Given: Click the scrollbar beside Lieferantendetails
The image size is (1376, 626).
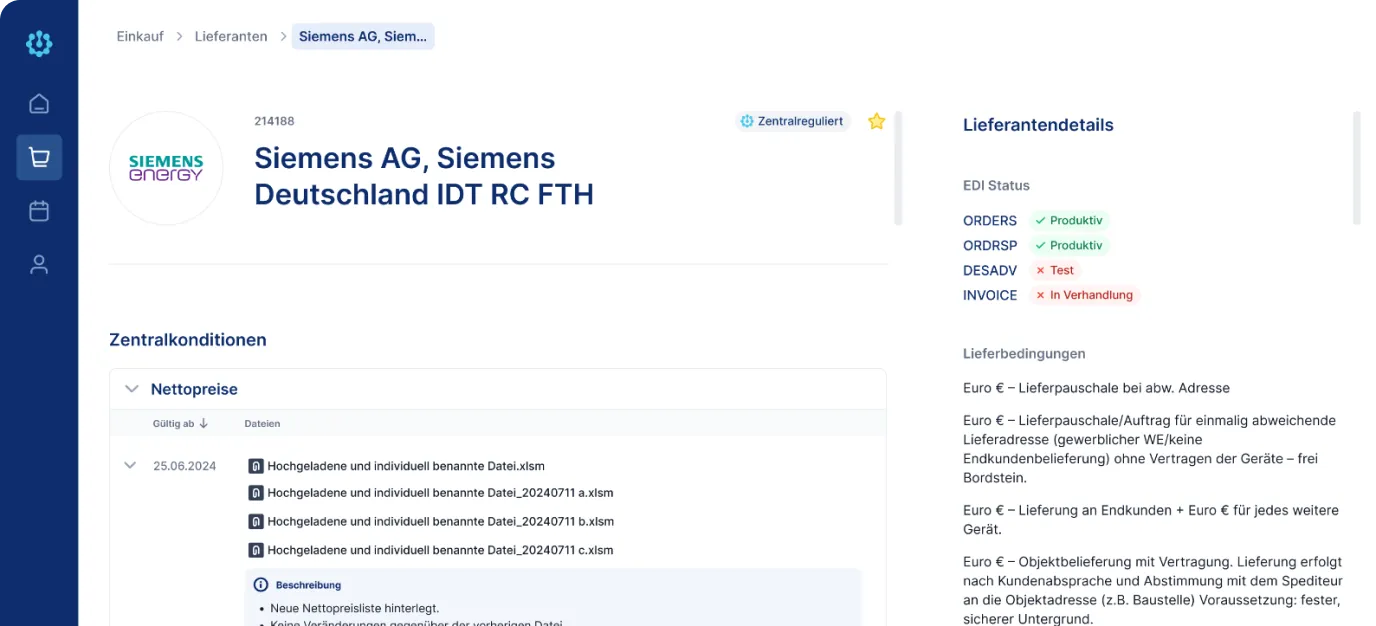Looking at the screenshot, I should [1357, 168].
